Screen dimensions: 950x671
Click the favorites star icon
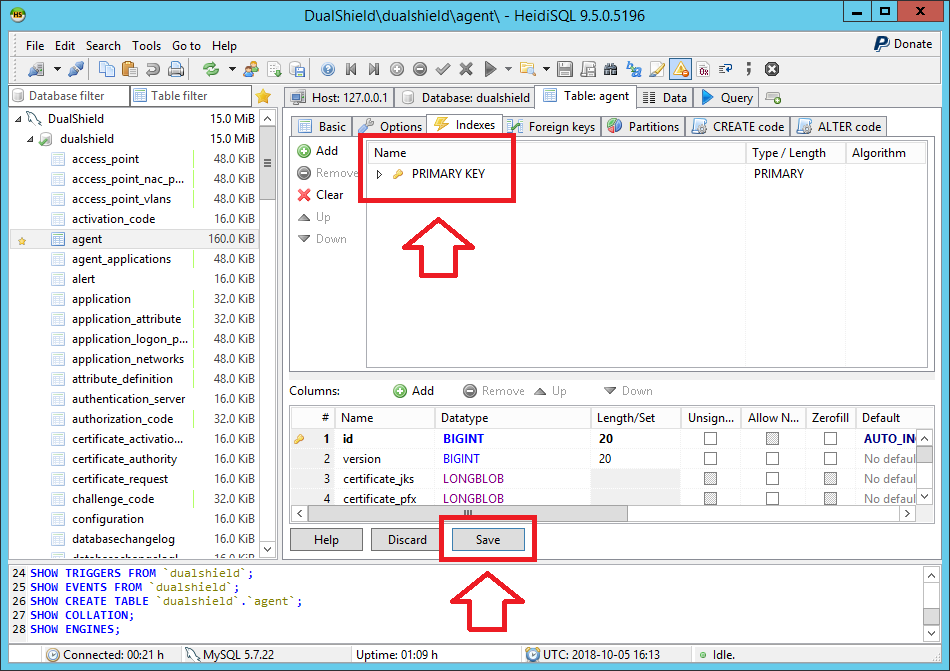click(263, 96)
